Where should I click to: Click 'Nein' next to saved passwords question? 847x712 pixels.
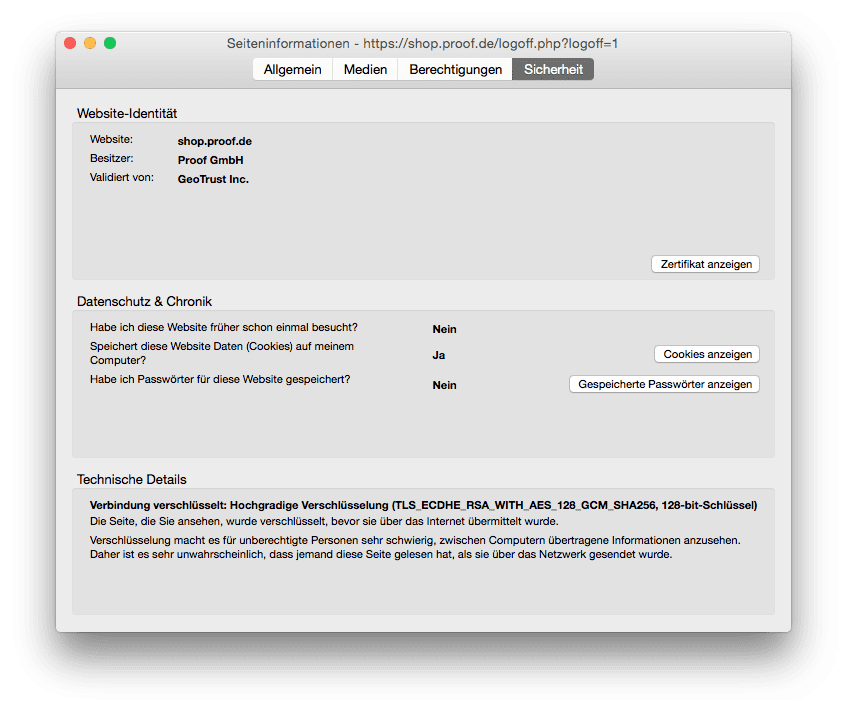point(444,385)
